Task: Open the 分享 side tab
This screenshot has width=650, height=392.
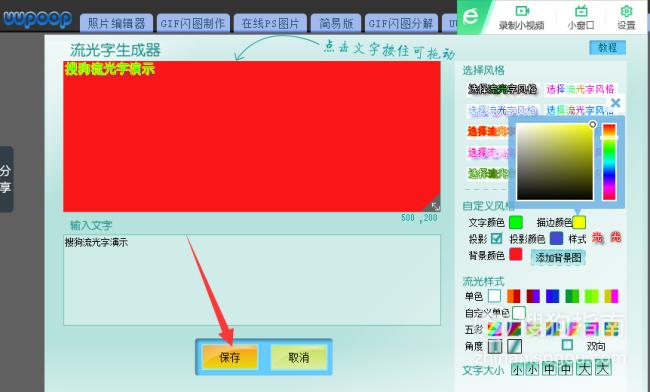Action: click(x=6, y=179)
